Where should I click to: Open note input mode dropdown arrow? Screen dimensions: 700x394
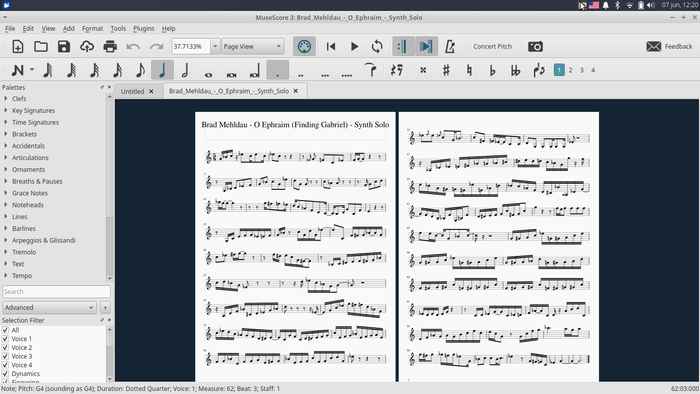[x=32, y=70]
